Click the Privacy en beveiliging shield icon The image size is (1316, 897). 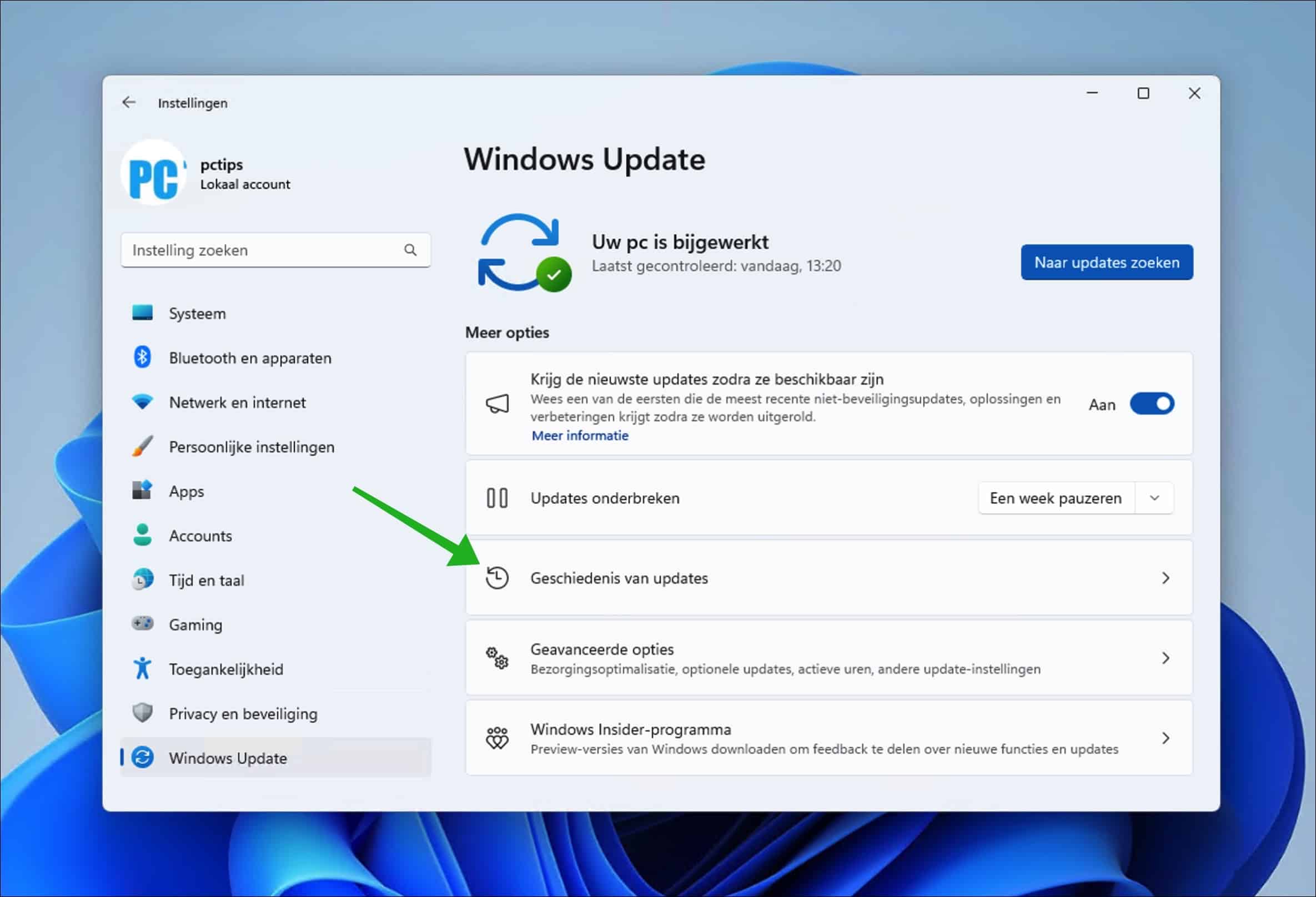tap(142, 713)
